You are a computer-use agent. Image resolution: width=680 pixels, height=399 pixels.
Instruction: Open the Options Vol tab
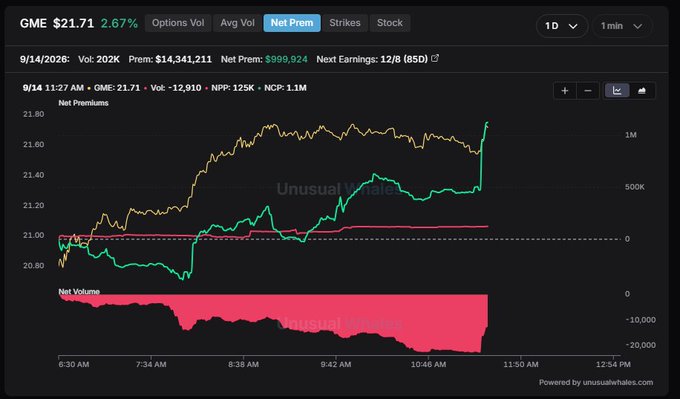(178, 23)
